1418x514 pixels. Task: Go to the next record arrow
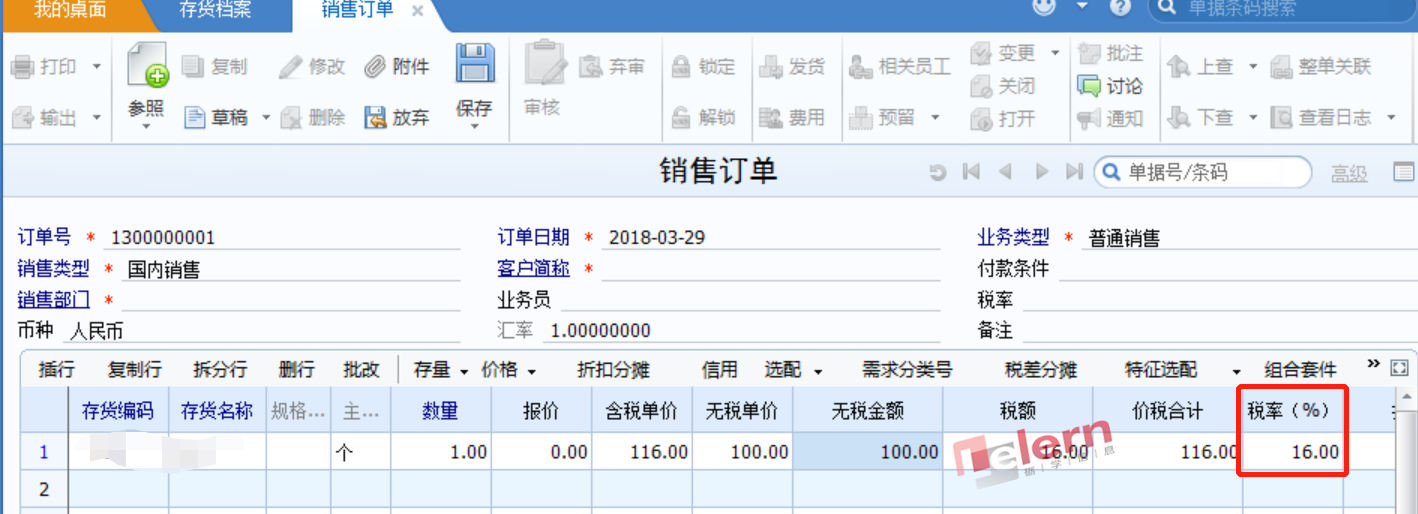click(1042, 172)
